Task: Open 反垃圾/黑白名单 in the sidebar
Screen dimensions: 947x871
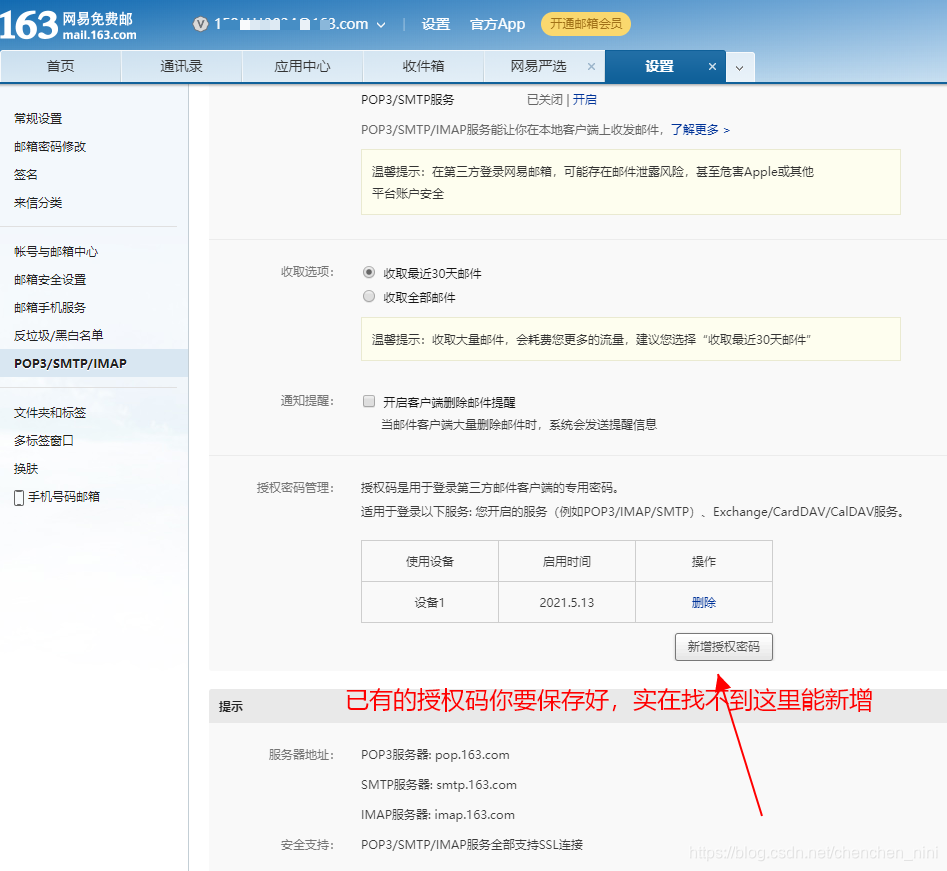Action: click(x=59, y=335)
